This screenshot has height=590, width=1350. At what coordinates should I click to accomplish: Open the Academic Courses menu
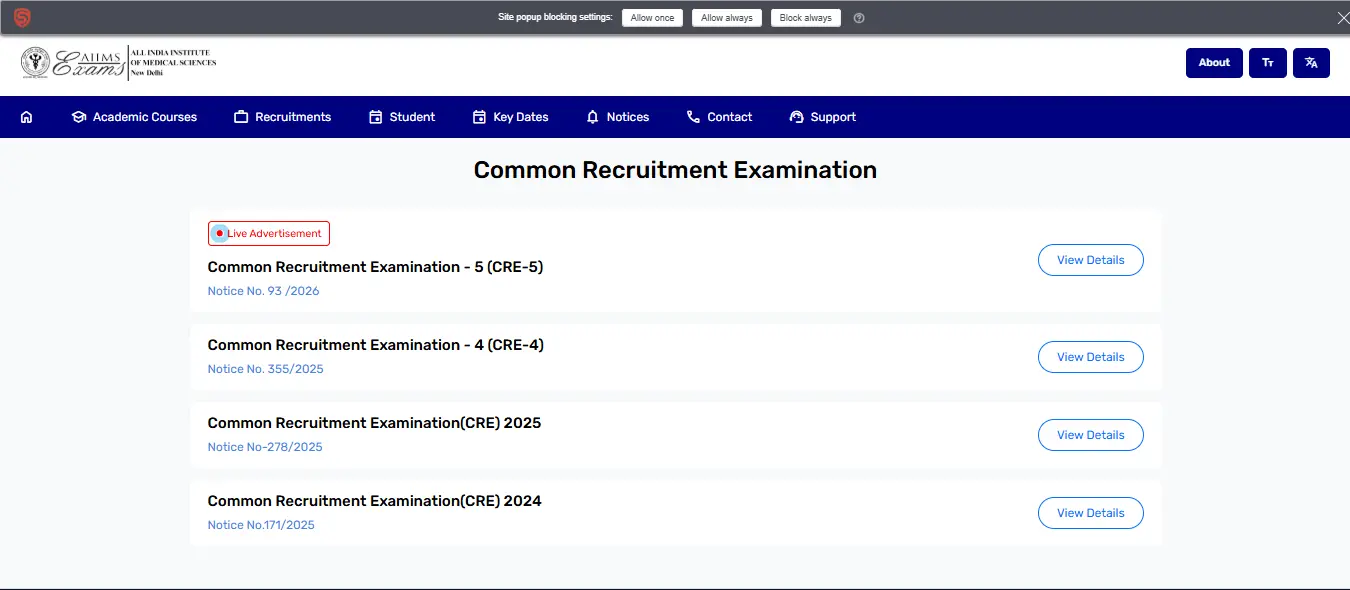pos(134,117)
